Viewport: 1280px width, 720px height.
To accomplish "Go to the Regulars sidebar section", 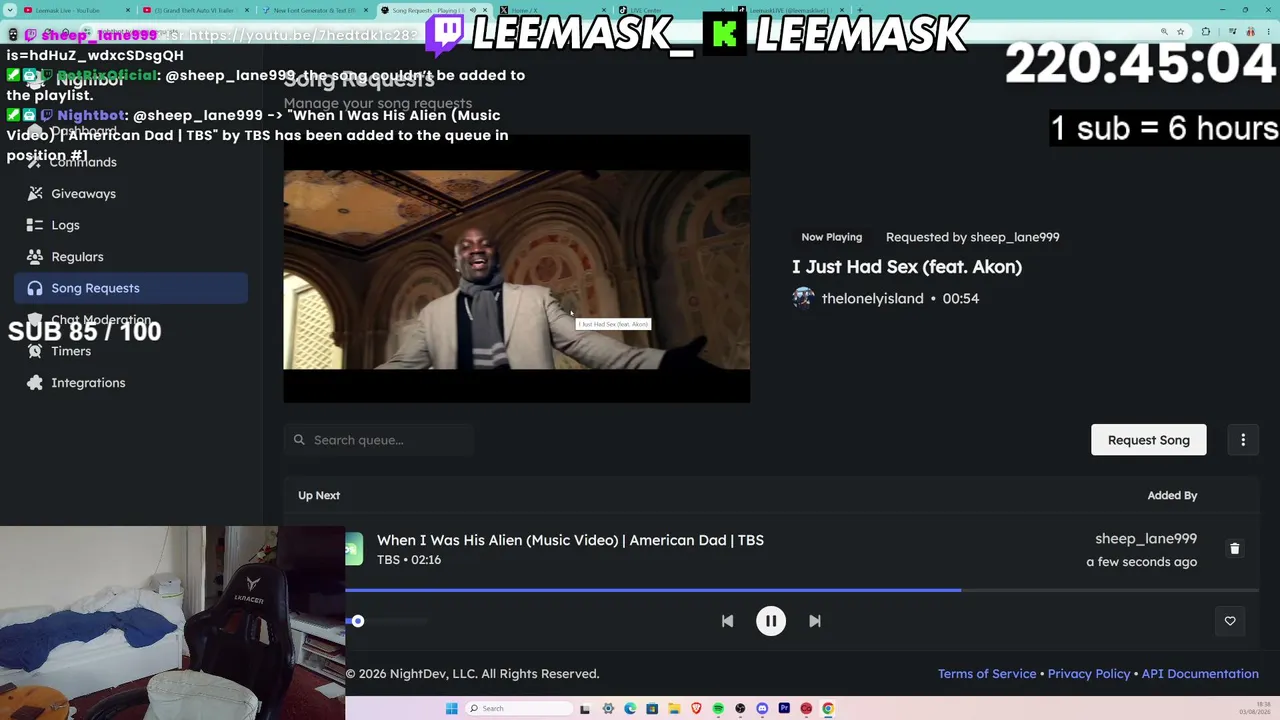I will pos(78,257).
